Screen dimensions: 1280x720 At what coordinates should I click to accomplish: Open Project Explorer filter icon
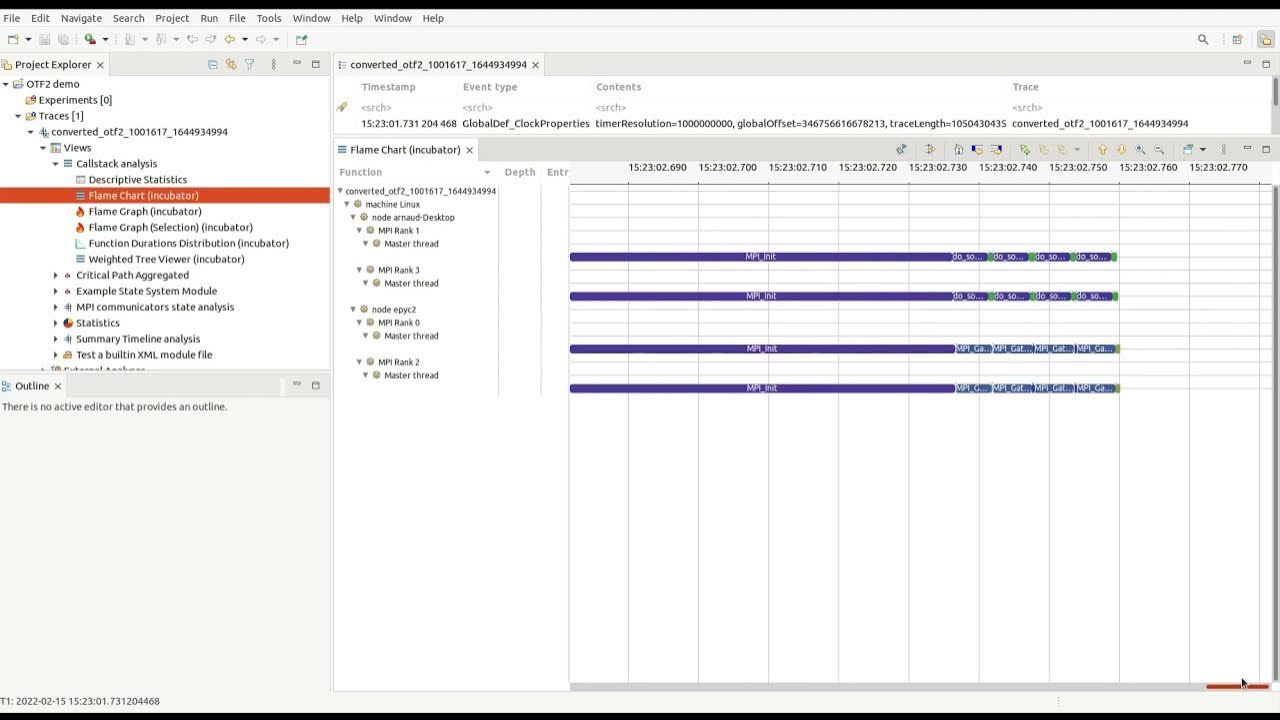[x=250, y=64]
